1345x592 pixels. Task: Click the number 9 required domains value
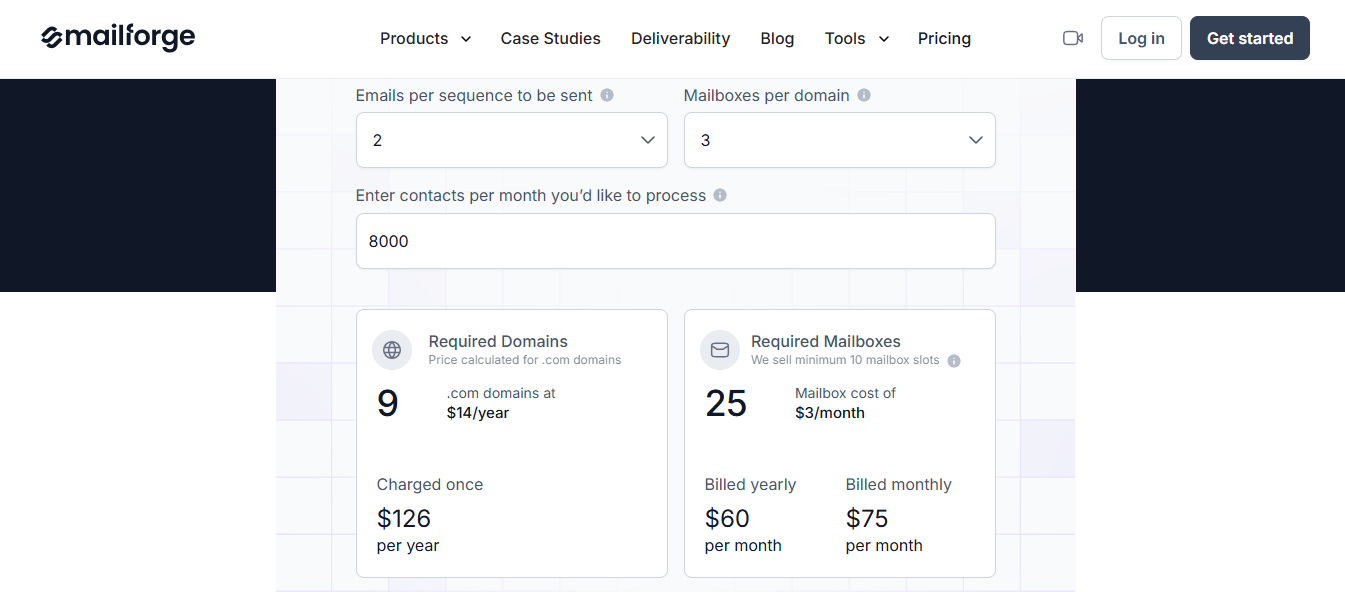coord(388,403)
